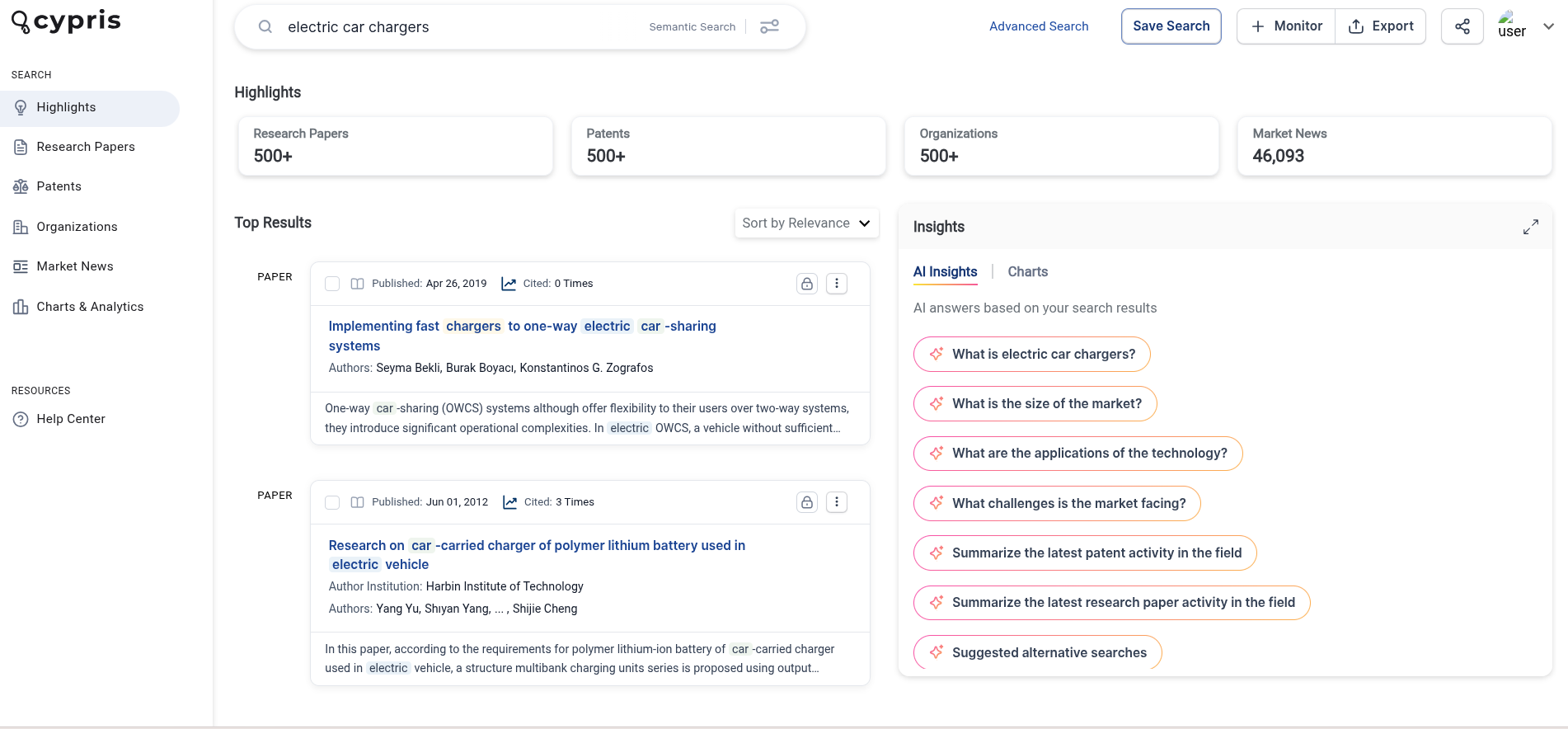
Task: Click the Market News 46,093 card
Action: point(1394,146)
